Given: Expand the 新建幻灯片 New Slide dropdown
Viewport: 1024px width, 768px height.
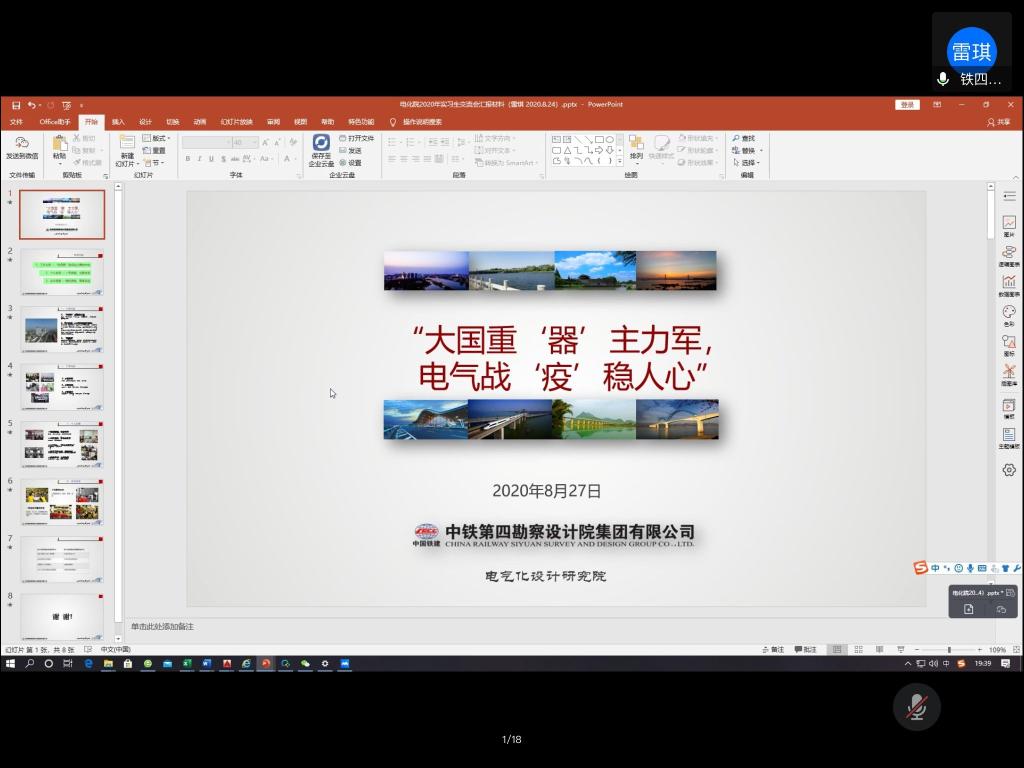Looking at the screenshot, I should click(138, 163).
